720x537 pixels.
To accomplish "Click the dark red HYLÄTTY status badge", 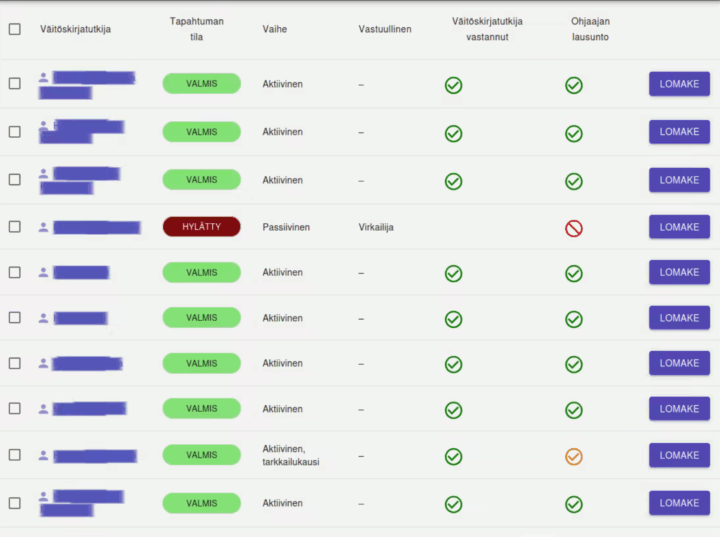I will point(201,227).
